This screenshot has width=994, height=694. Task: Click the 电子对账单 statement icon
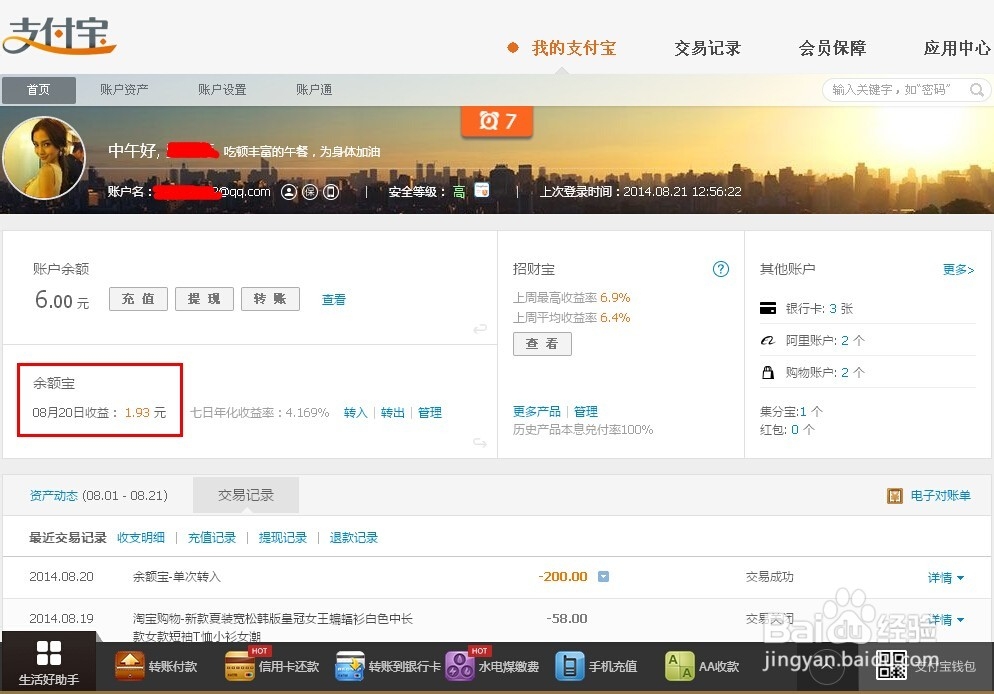pyautogui.click(x=894, y=496)
